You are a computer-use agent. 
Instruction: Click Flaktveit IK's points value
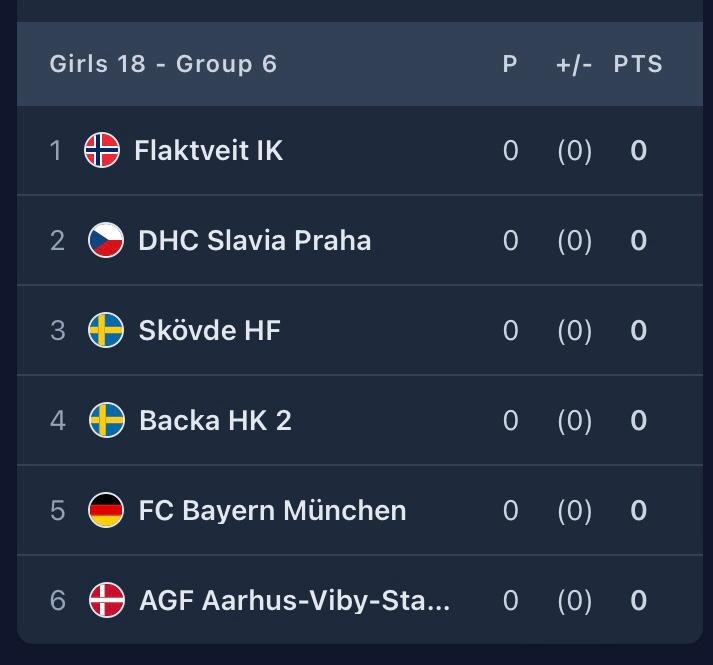click(x=638, y=150)
